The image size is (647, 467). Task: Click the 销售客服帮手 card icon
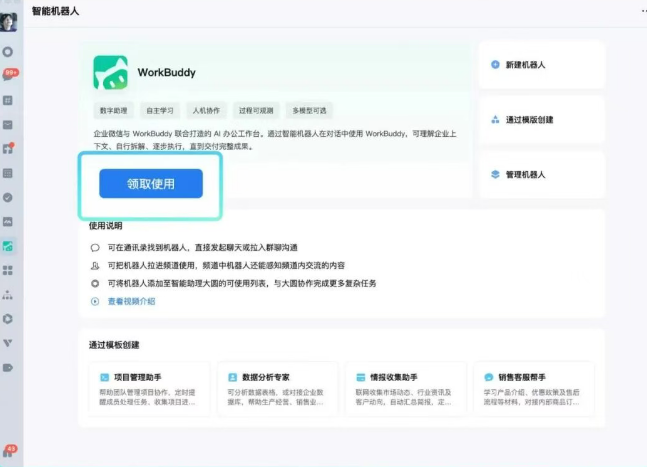point(489,377)
